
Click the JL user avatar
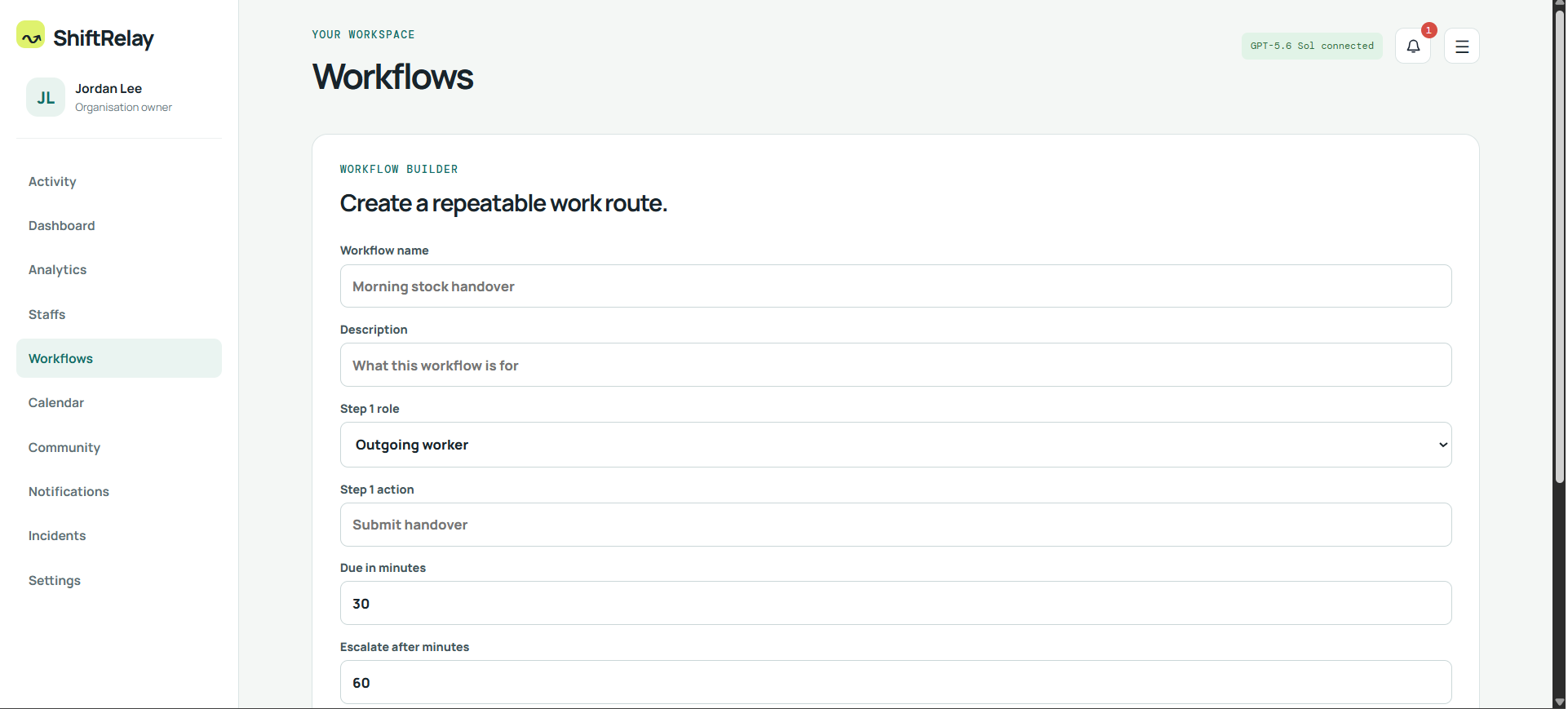(x=46, y=97)
